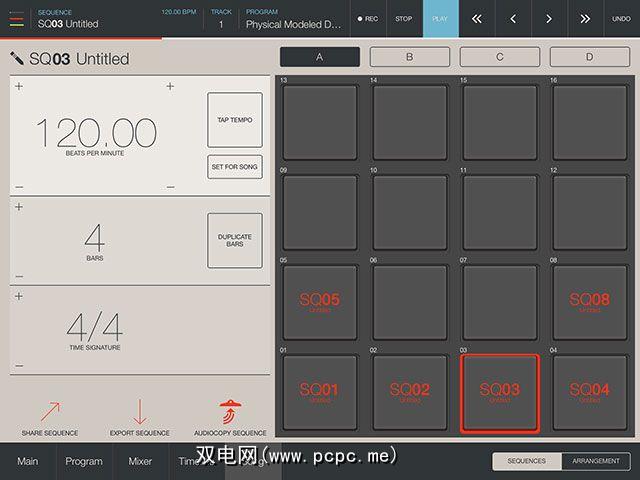640x480 pixels.
Task: Switch view to Arrangement
Action: (x=596, y=461)
